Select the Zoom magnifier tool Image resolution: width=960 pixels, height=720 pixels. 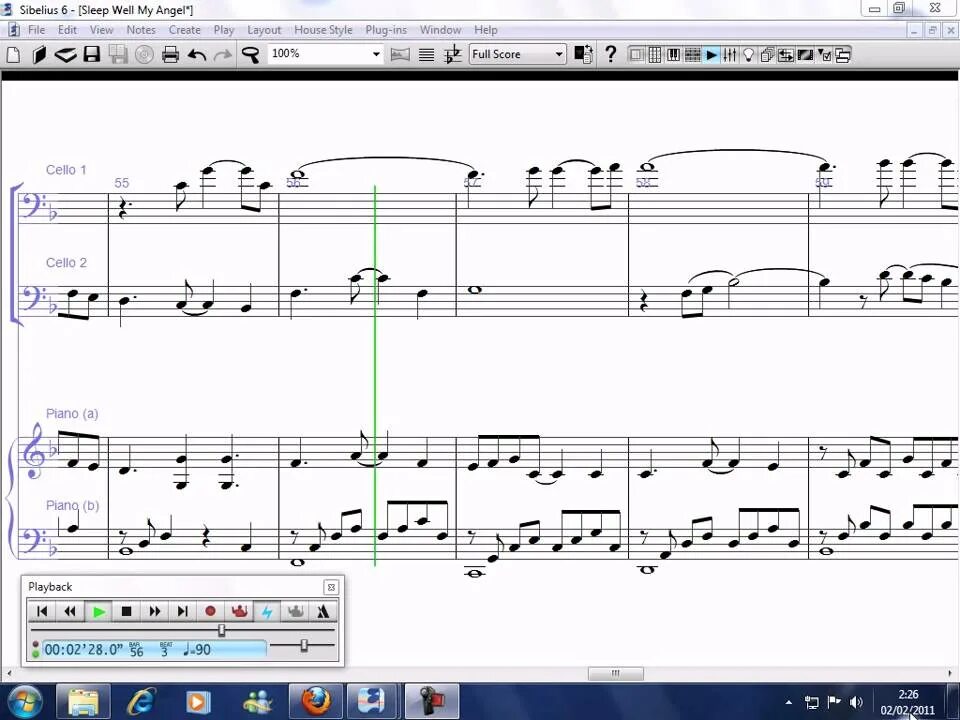click(251, 54)
